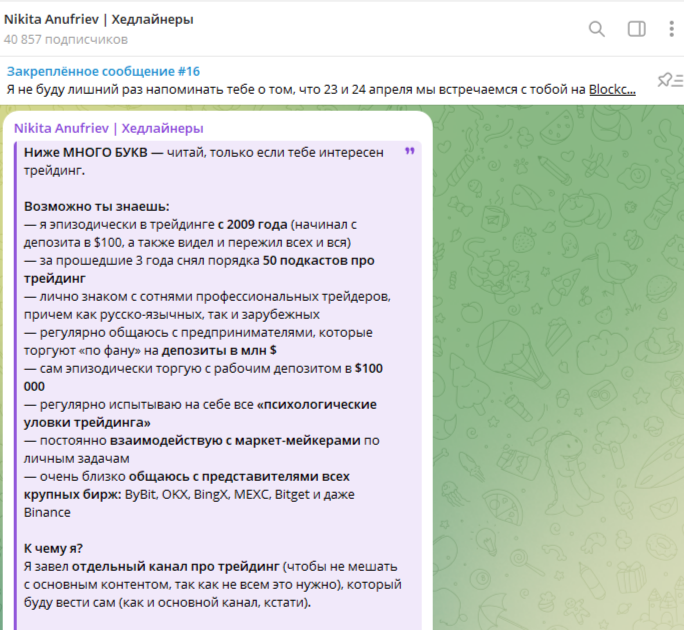Click the bold text 'с 2009 года'
Viewport: 684px width, 630px height.
pyautogui.click(x=253, y=225)
